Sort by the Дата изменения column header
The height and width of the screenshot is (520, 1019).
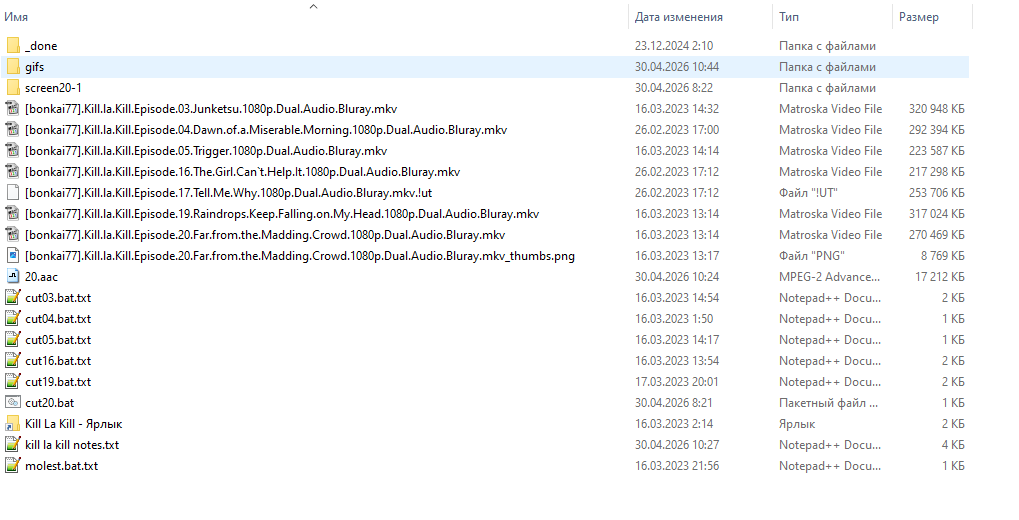click(x=678, y=17)
